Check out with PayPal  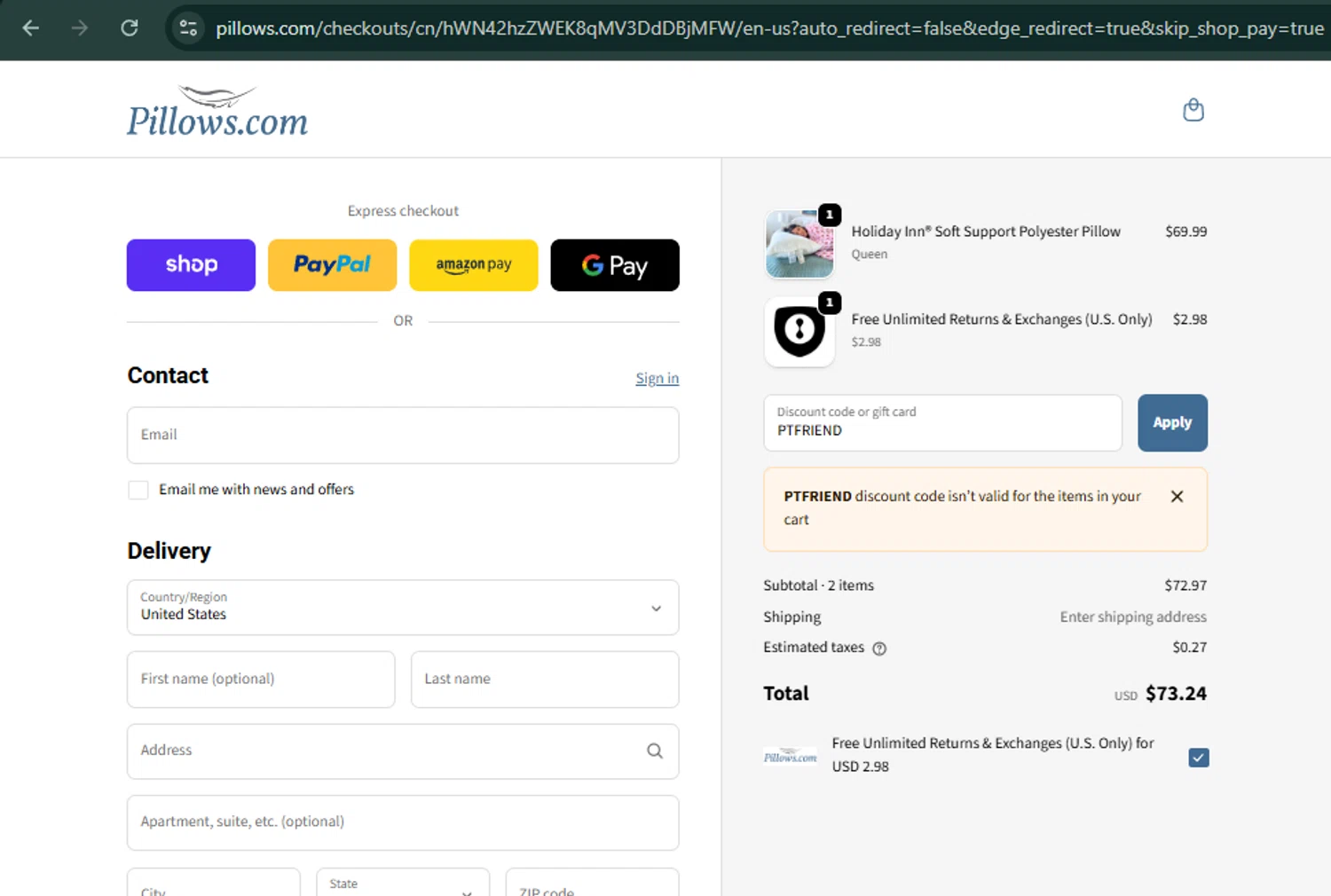(332, 265)
